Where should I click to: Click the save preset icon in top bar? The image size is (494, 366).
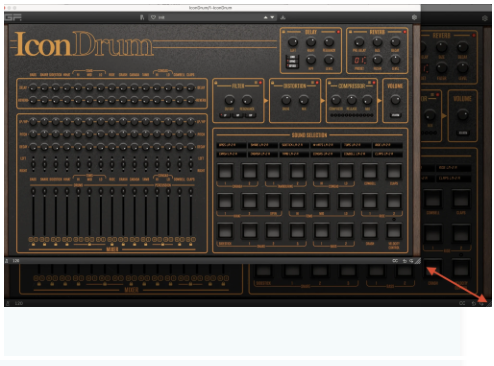pos(283,17)
